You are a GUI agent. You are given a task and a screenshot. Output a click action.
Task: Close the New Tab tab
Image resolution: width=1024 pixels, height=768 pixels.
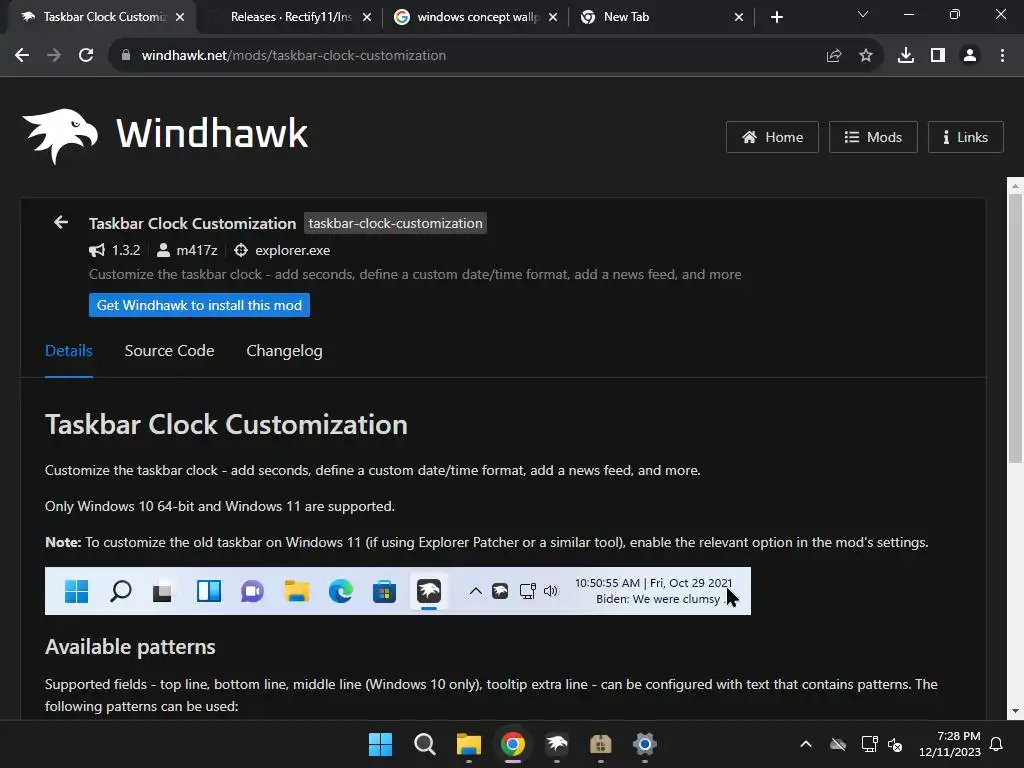tap(739, 17)
